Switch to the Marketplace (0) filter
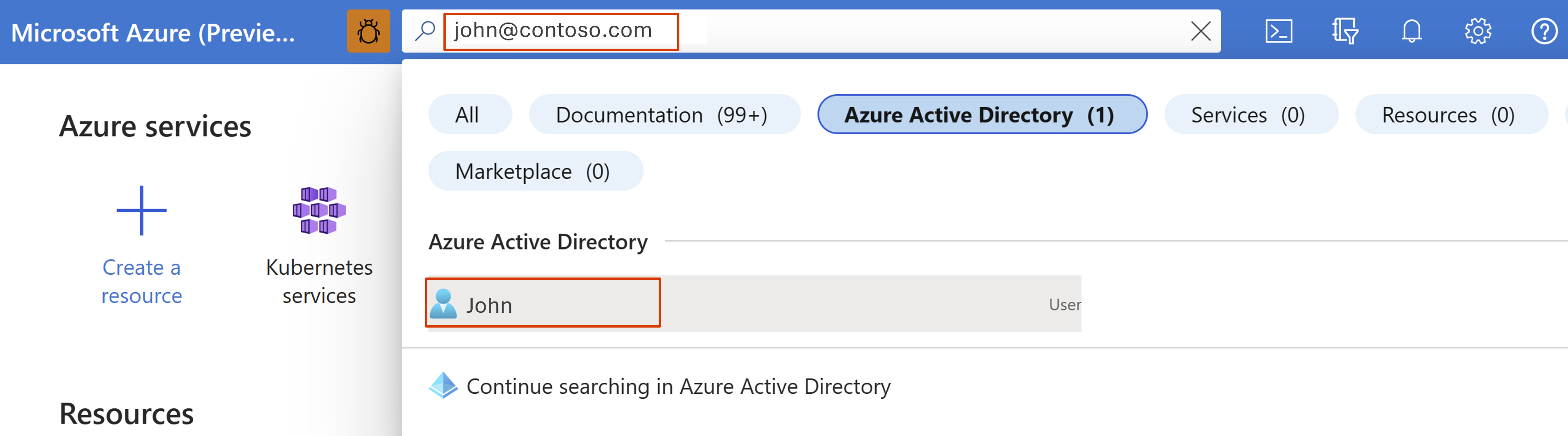Image resolution: width=1568 pixels, height=436 pixels. [x=536, y=171]
